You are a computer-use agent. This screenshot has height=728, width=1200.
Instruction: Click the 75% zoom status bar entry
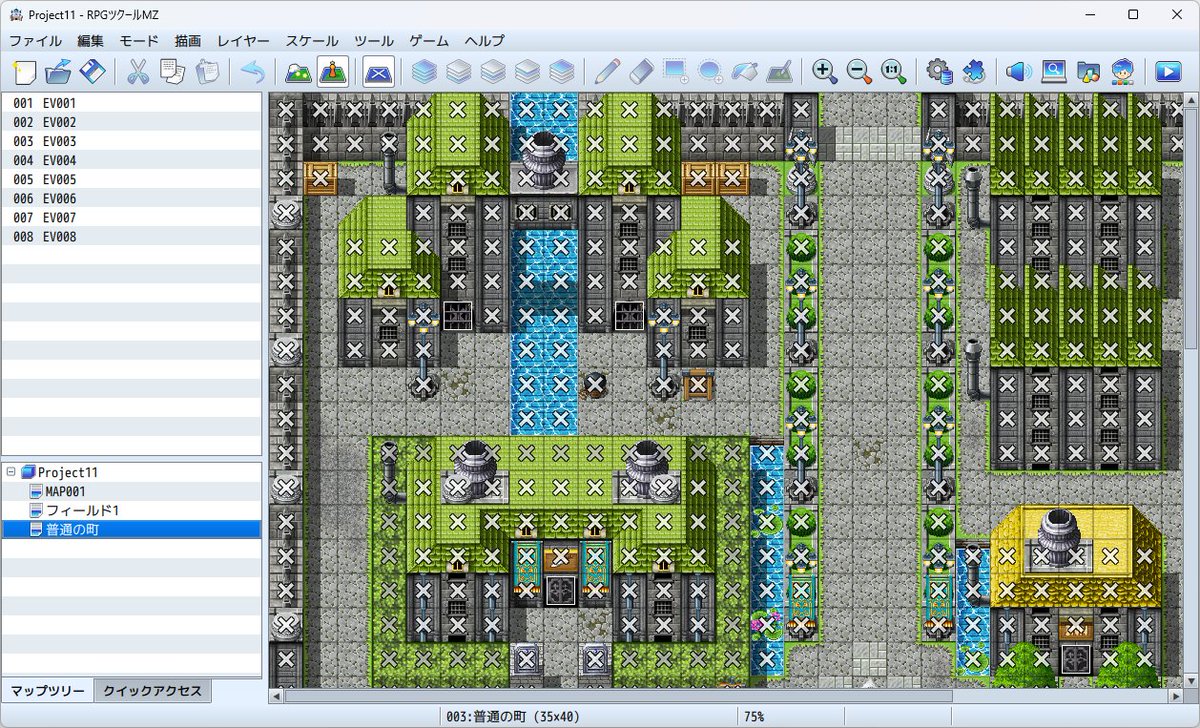[755, 717]
